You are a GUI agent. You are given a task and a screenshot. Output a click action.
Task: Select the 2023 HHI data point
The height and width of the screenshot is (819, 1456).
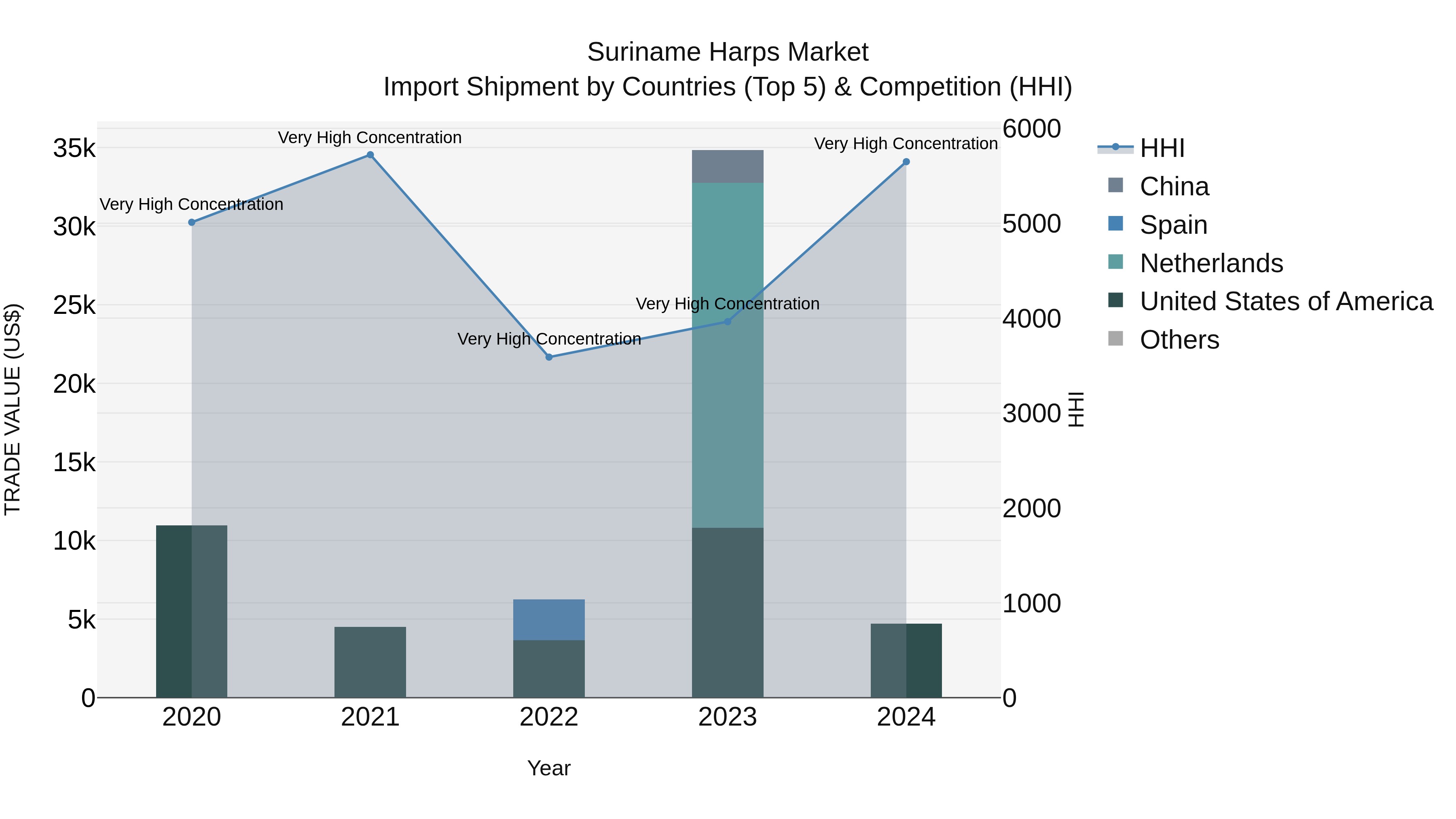[728, 322]
